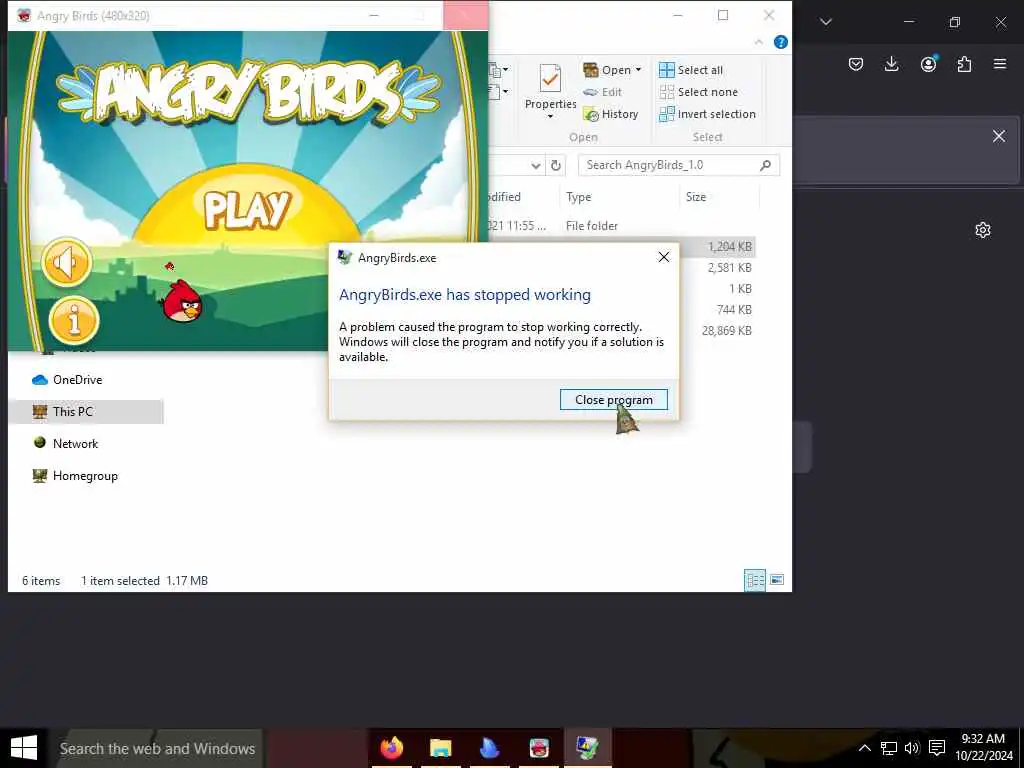Open the volume tray icon
1024x768 pixels.
pos(912,748)
